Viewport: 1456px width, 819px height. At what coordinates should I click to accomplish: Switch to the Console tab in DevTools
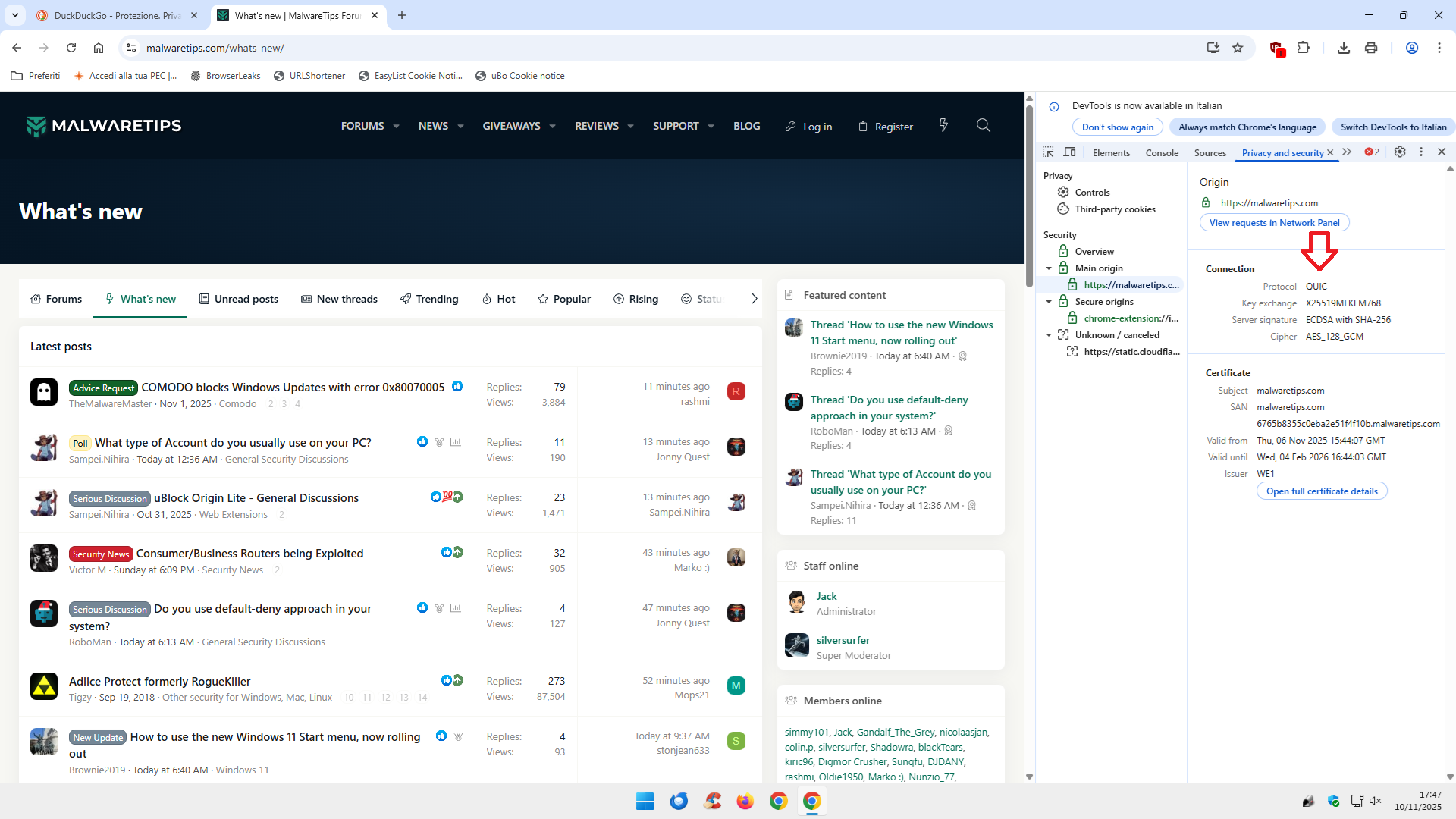[1161, 153]
